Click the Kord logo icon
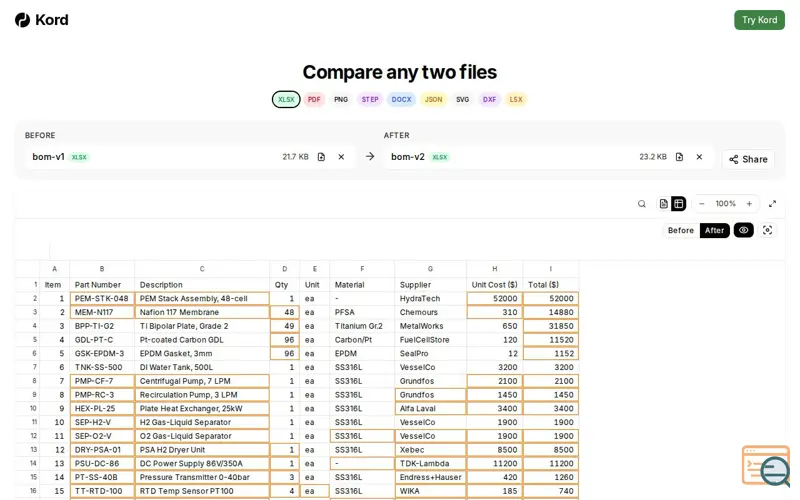Viewport: 800px width, 500px height. click(x=22, y=20)
